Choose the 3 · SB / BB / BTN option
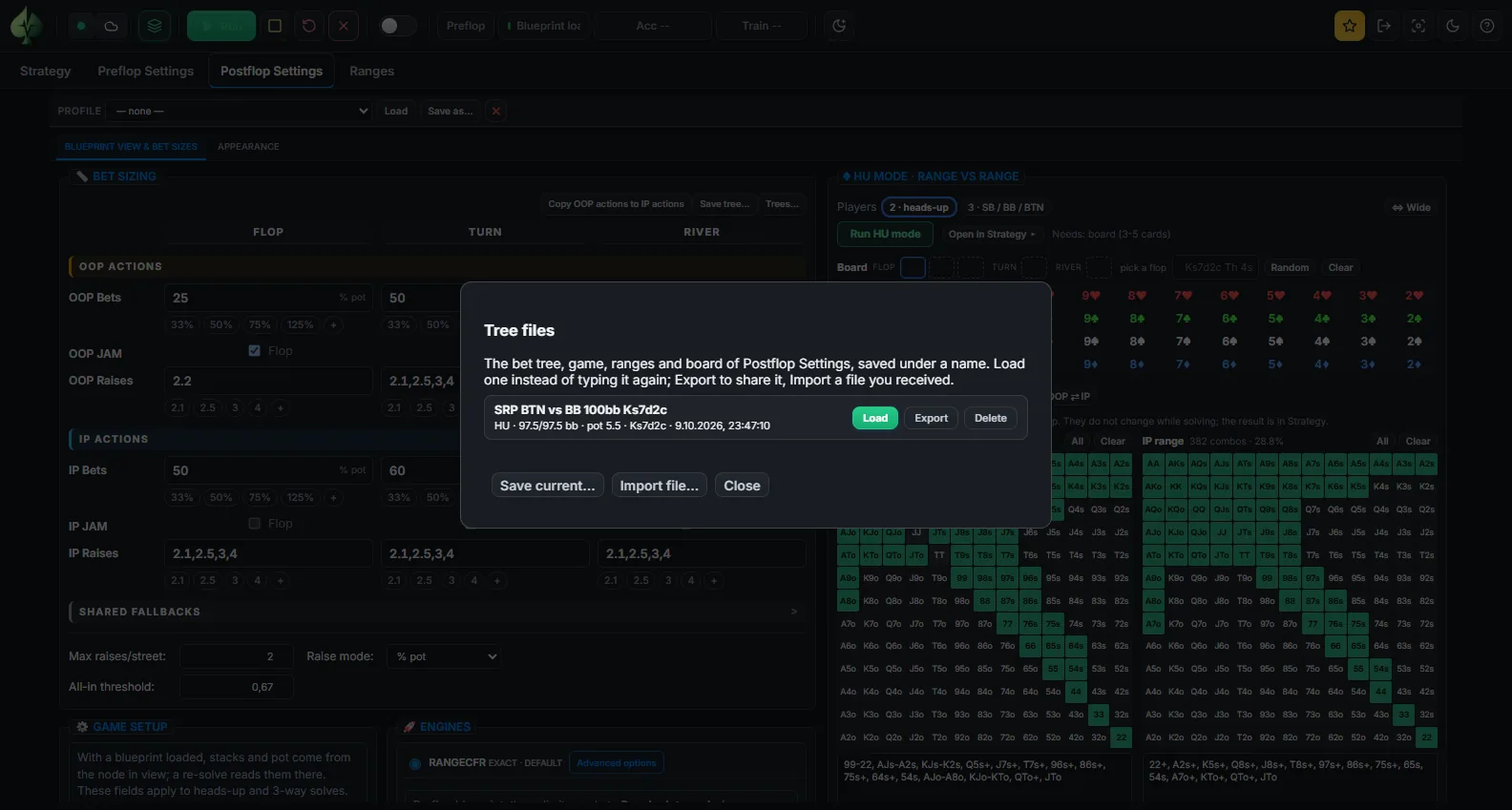Image resolution: width=1512 pixels, height=810 pixels. click(x=1005, y=207)
